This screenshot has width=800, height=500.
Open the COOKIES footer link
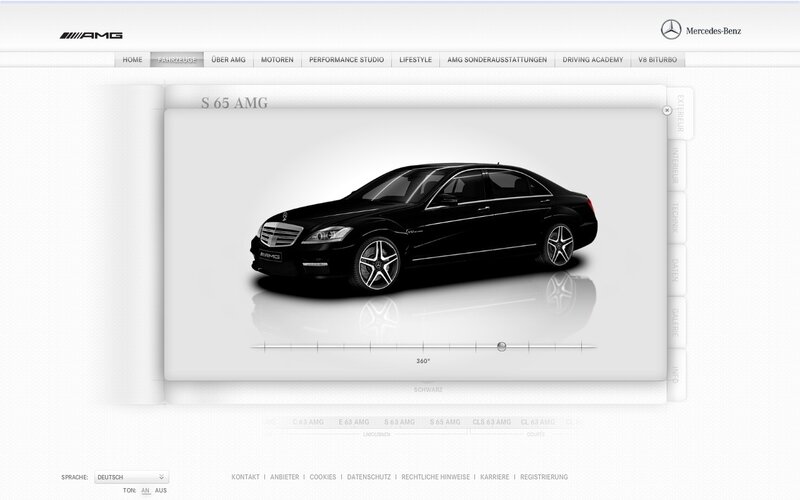[323, 477]
